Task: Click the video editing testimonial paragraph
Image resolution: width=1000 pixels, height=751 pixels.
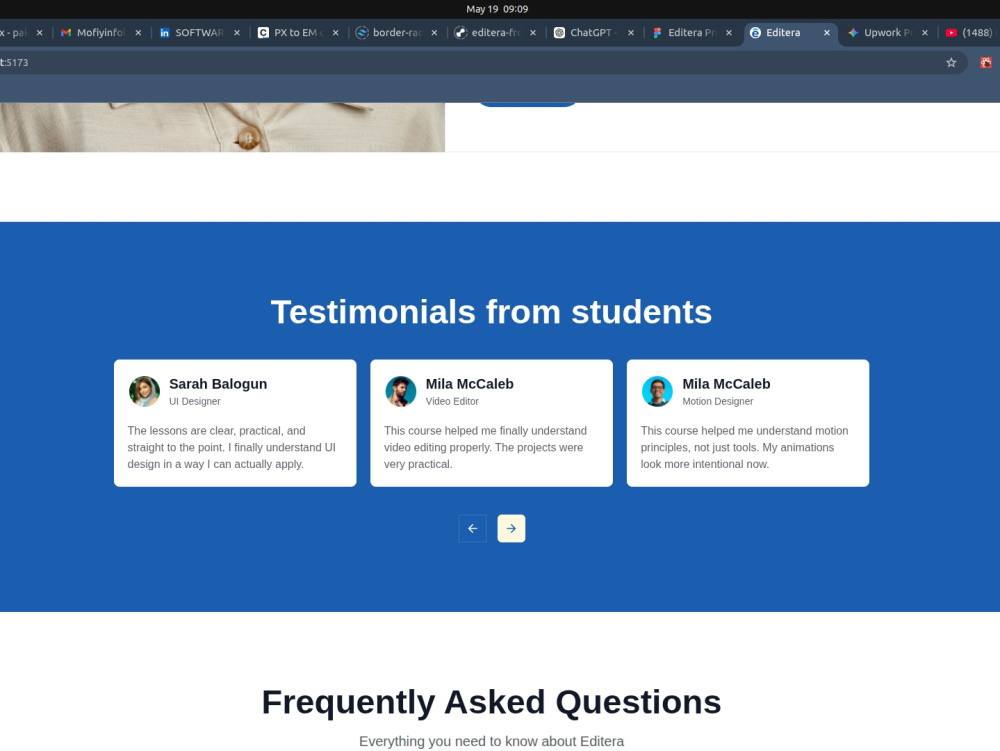Action: (485, 448)
